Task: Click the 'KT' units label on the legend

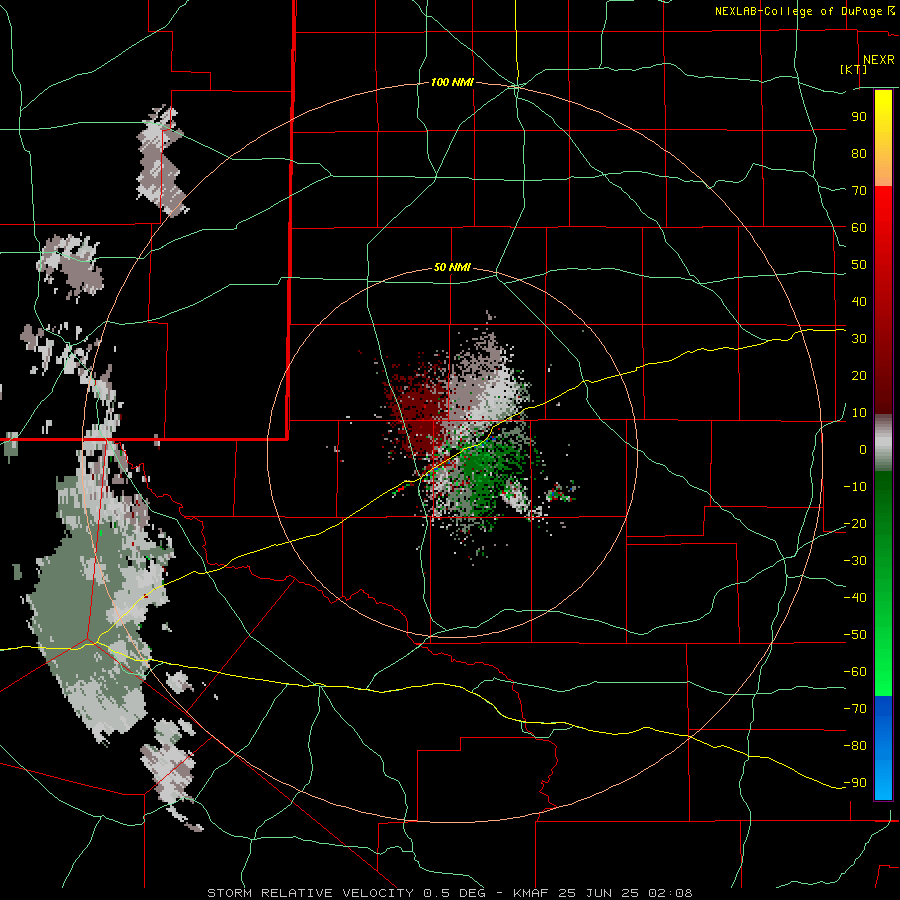Action: pos(854,69)
